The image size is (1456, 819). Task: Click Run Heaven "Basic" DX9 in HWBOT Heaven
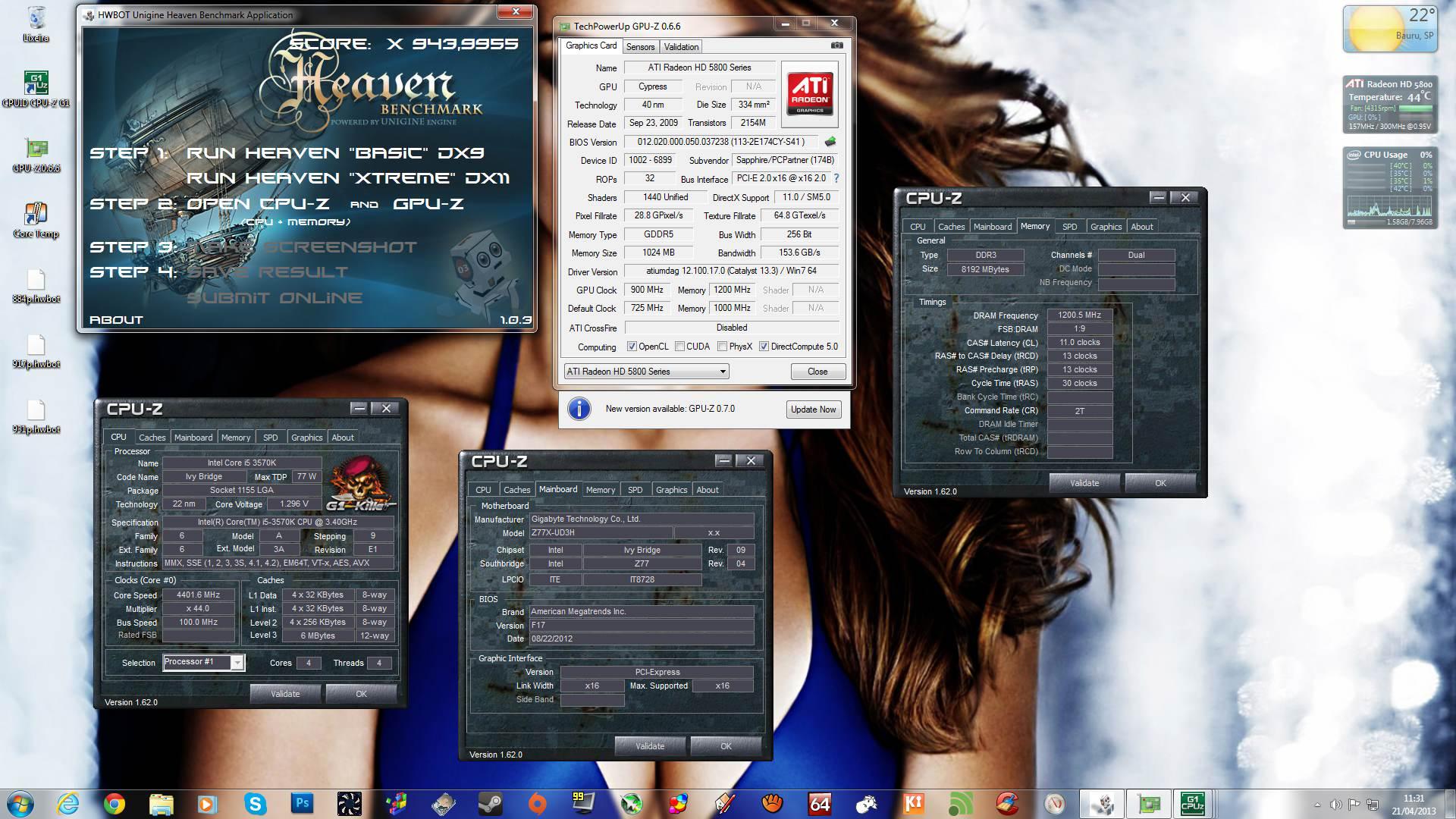click(x=335, y=153)
